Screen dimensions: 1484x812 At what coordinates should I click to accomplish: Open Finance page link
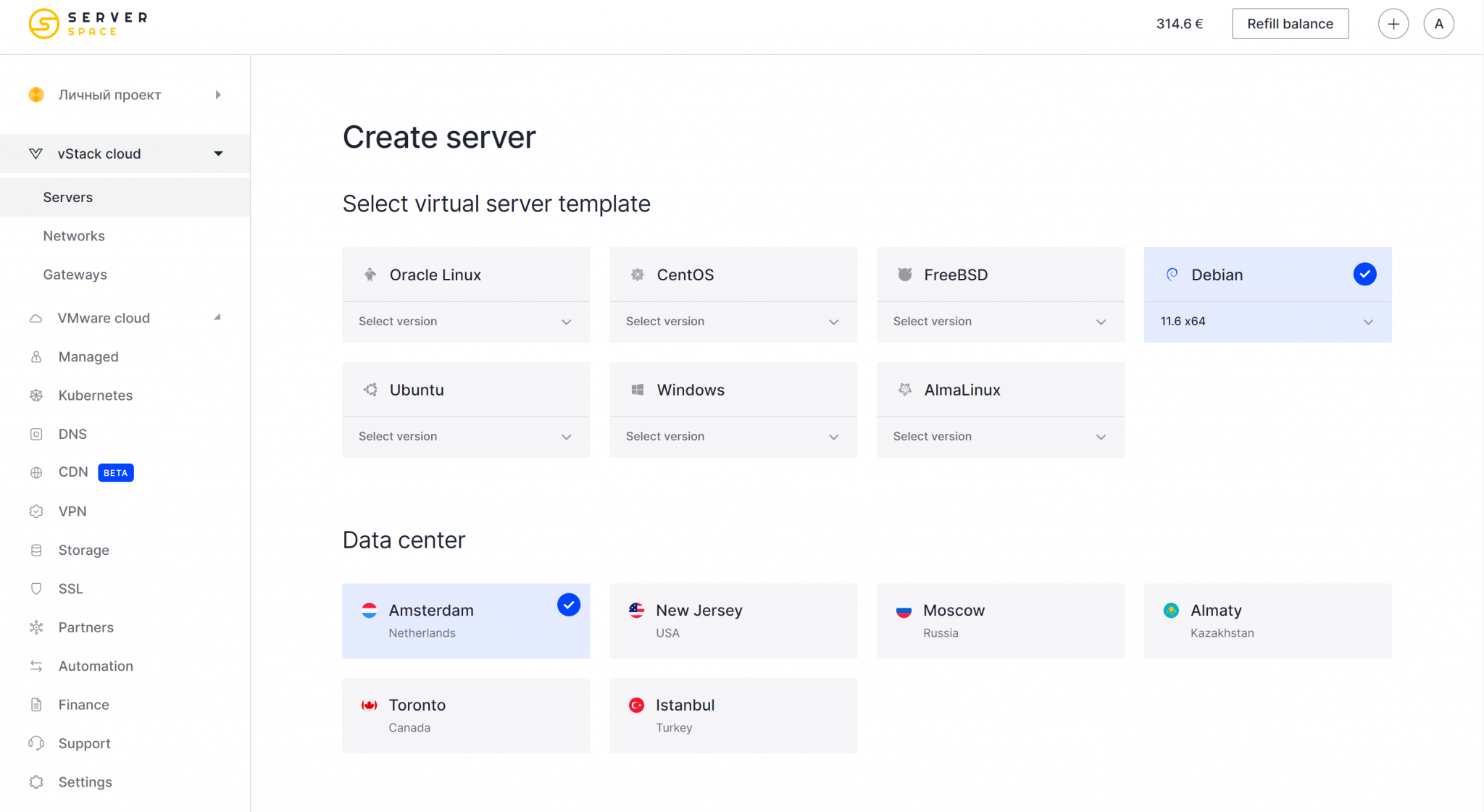point(83,705)
